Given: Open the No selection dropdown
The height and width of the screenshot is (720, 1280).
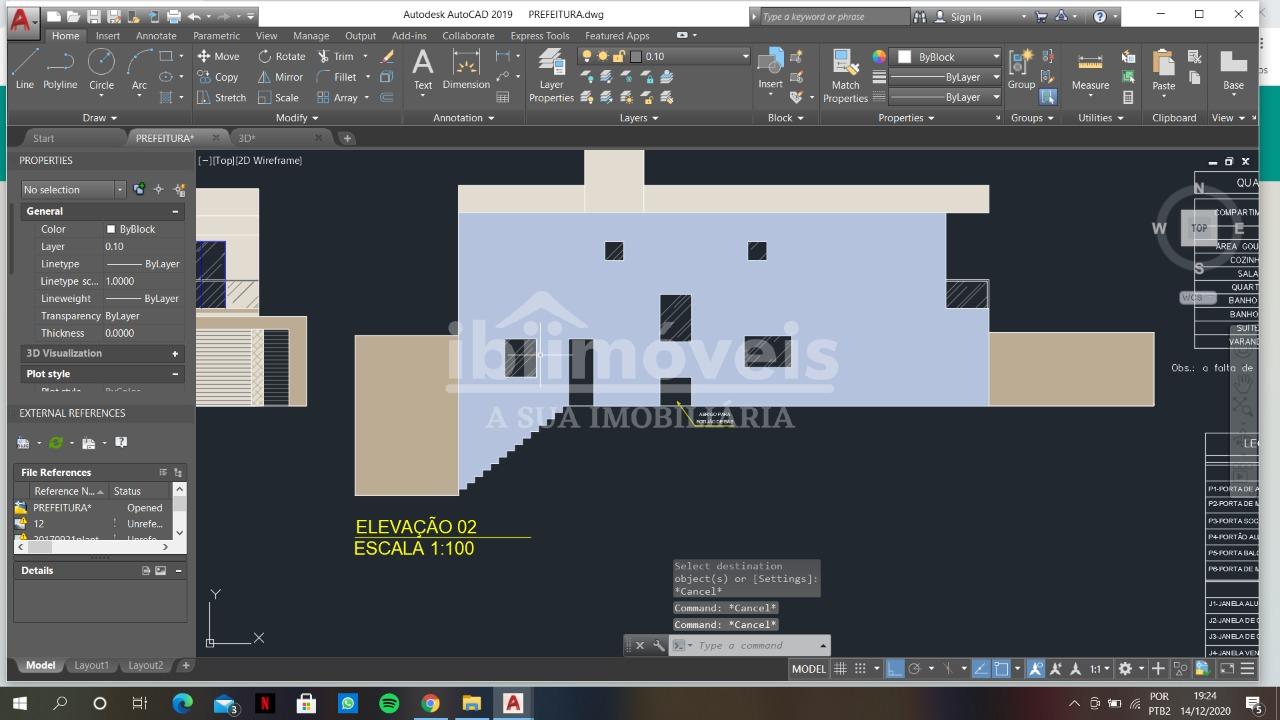Looking at the screenshot, I should [73, 189].
